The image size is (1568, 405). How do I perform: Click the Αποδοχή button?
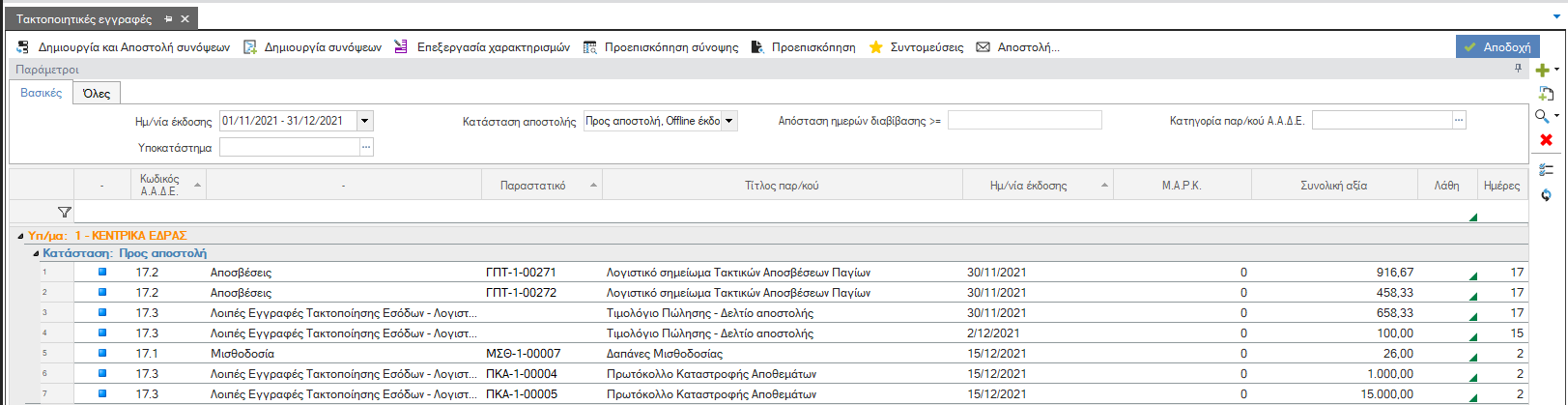point(1497,46)
